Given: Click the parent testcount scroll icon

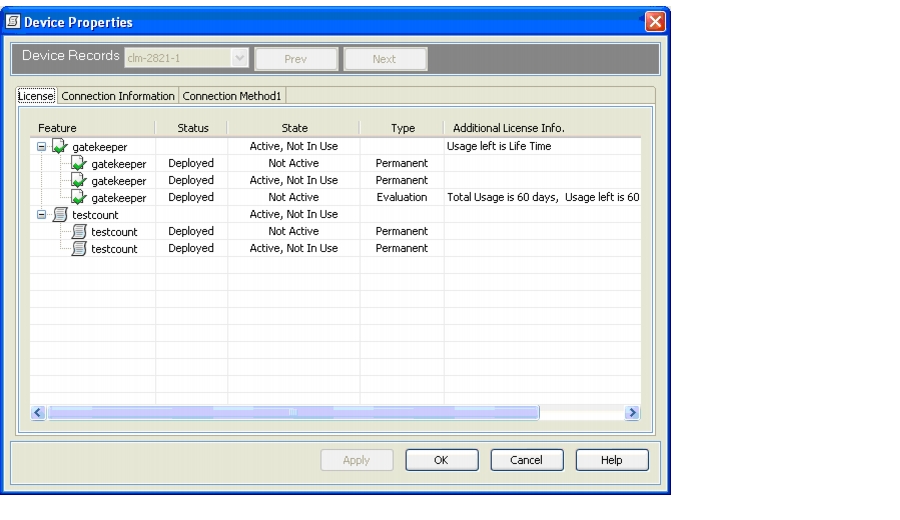Looking at the screenshot, I should (x=60, y=215).
